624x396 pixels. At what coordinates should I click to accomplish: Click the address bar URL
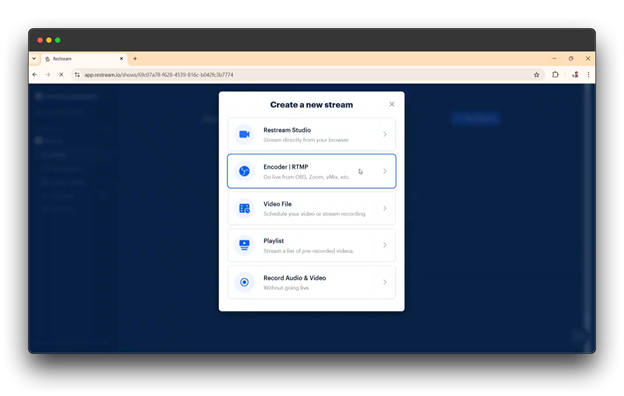159,74
